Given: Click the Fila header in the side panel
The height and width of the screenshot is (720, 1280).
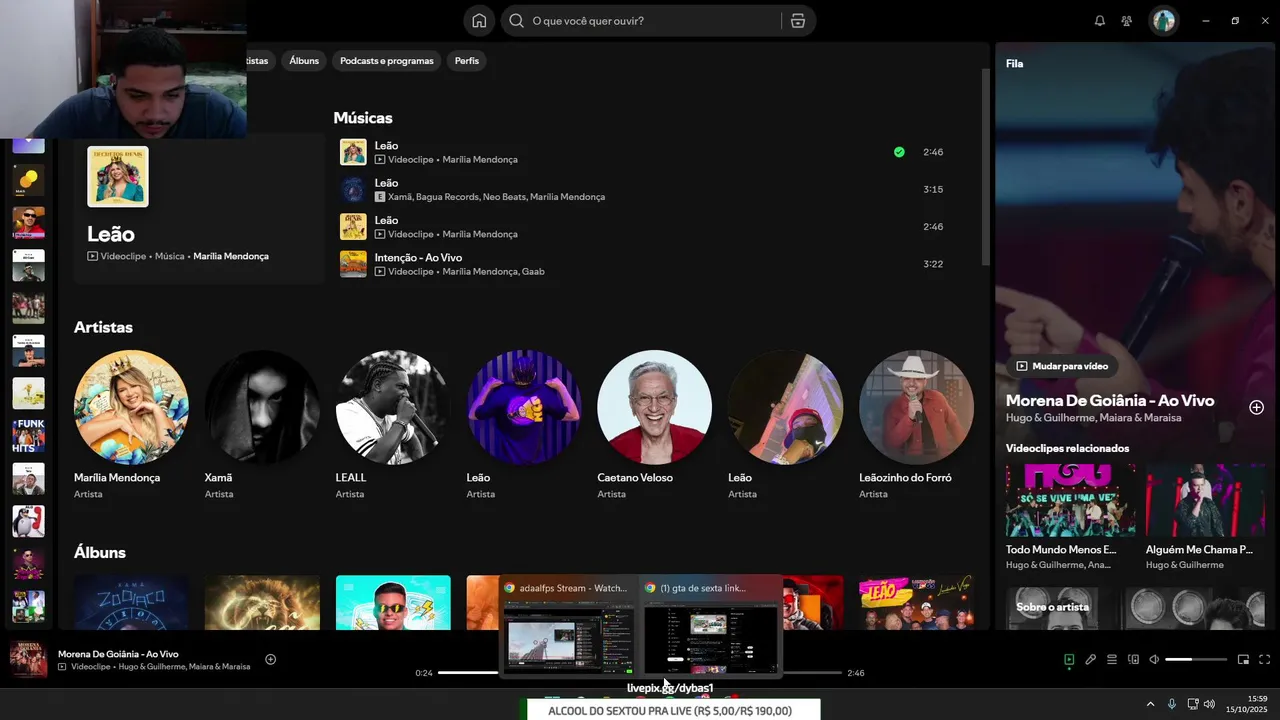Looking at the screenshot, I should pyautogui.click(x=1014, y=64).
